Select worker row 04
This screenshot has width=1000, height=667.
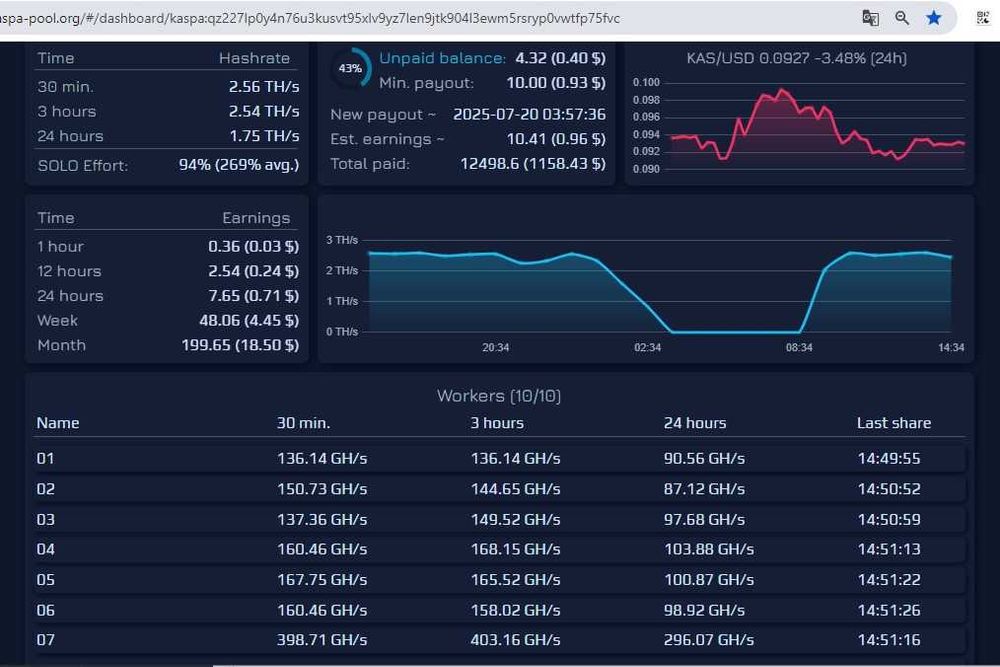(499, 549)
